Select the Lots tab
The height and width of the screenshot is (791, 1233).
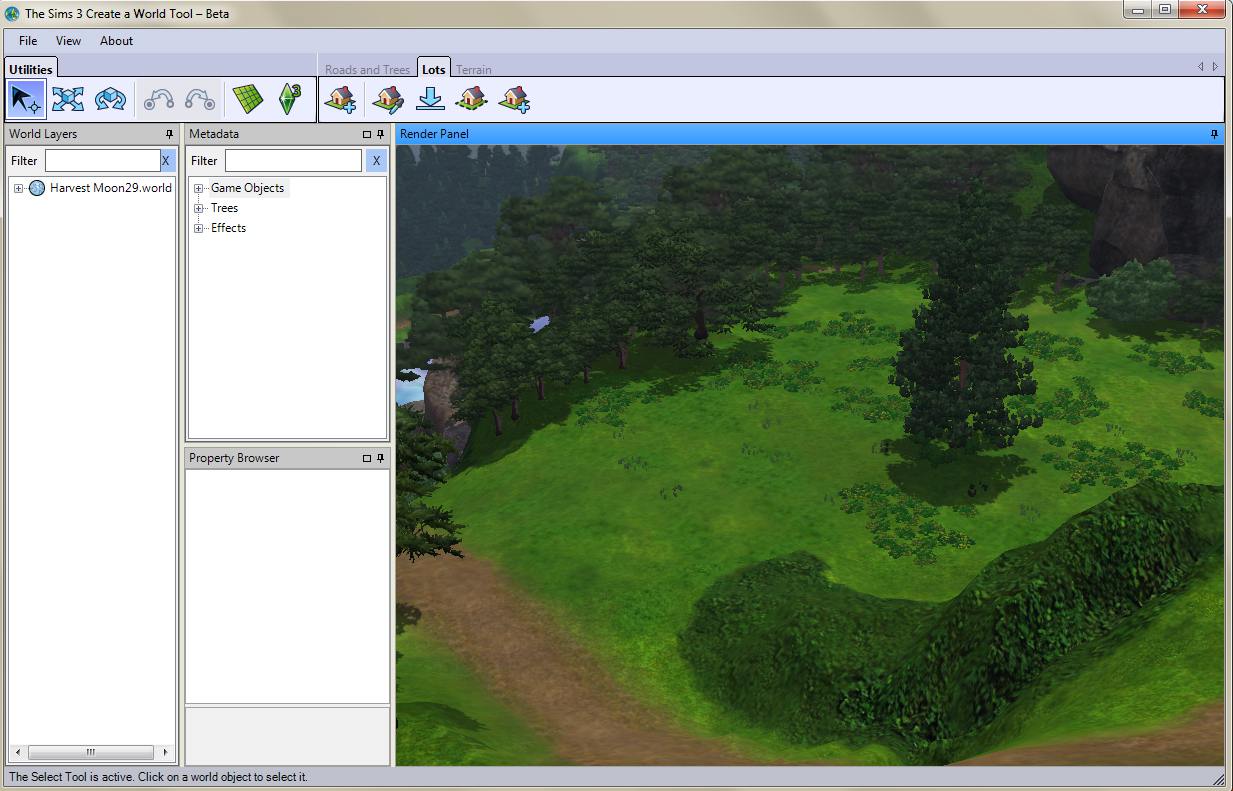pyautogui.click(x=433, y=69)
